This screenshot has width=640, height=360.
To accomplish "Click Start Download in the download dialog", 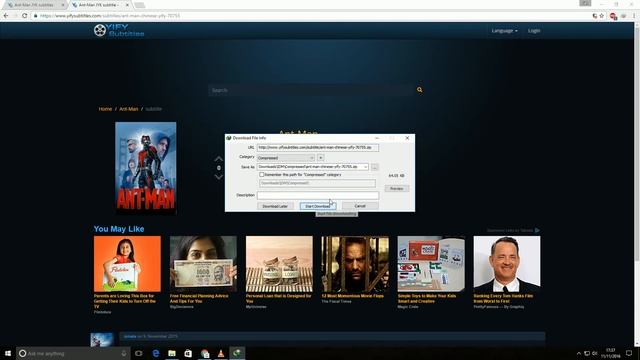I will coord(318,206).
